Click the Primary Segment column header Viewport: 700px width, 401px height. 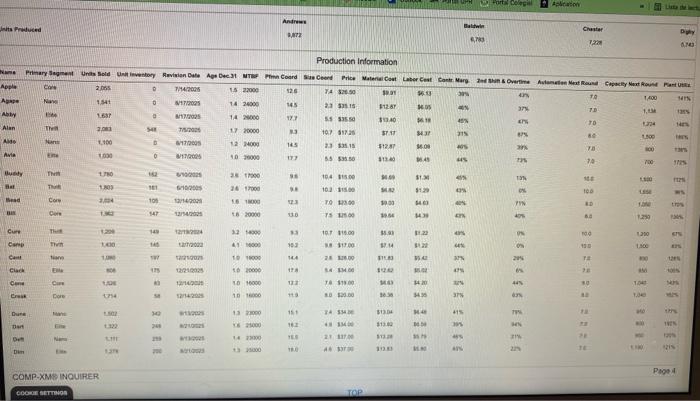(49, 73)
